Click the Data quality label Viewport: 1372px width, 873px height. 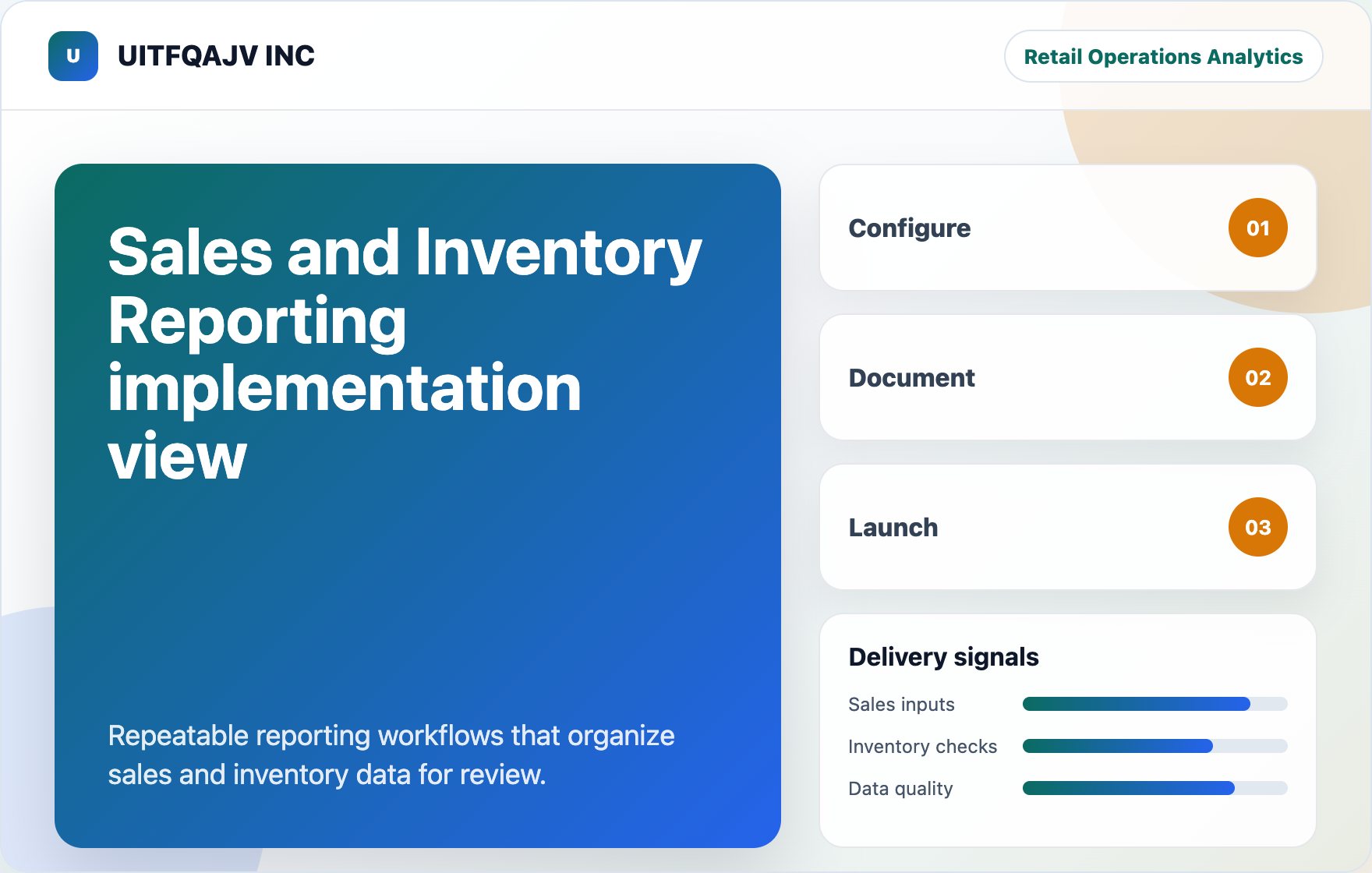coord(900,788)
